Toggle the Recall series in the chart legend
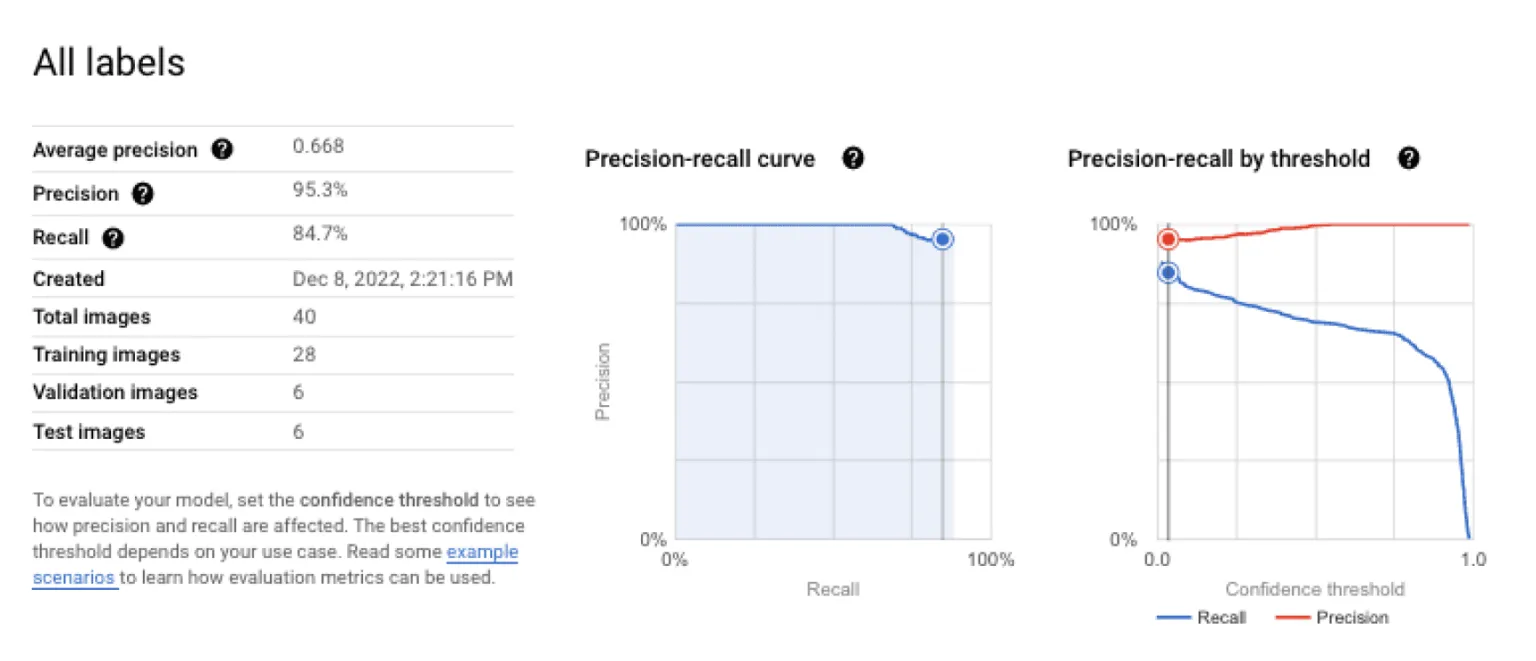Image resolution: width=1536 pixels, height=661 pixels. point(1221,617)
